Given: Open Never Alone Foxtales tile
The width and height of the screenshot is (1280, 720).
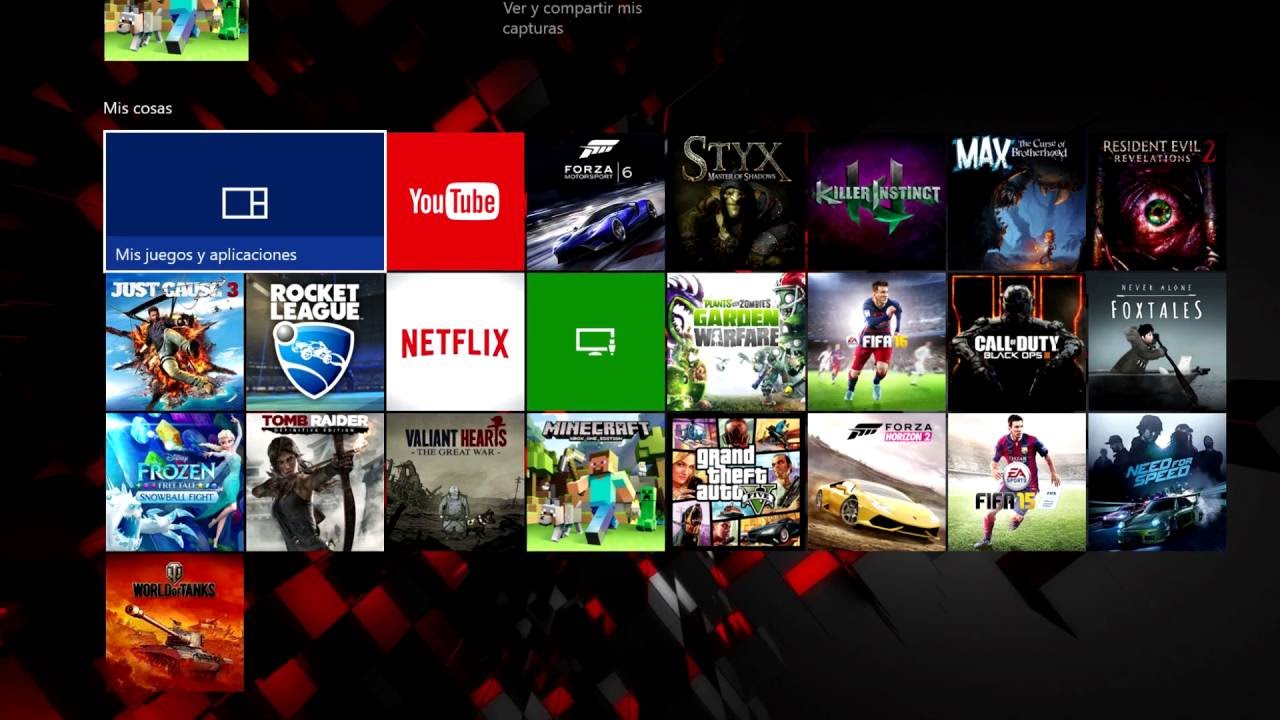Looking at the screenshot, I should [x=1157, y=342].
